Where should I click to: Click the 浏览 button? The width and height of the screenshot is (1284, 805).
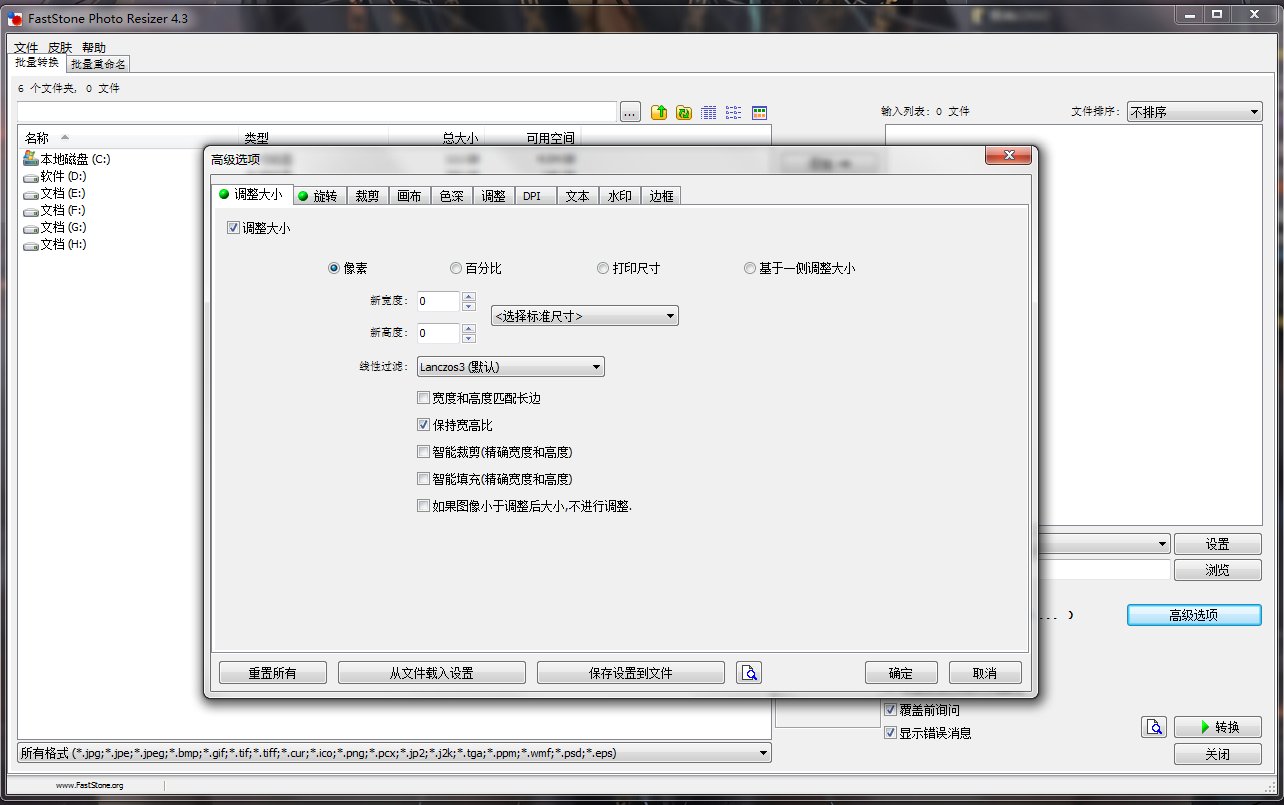tap(1217, 570)
